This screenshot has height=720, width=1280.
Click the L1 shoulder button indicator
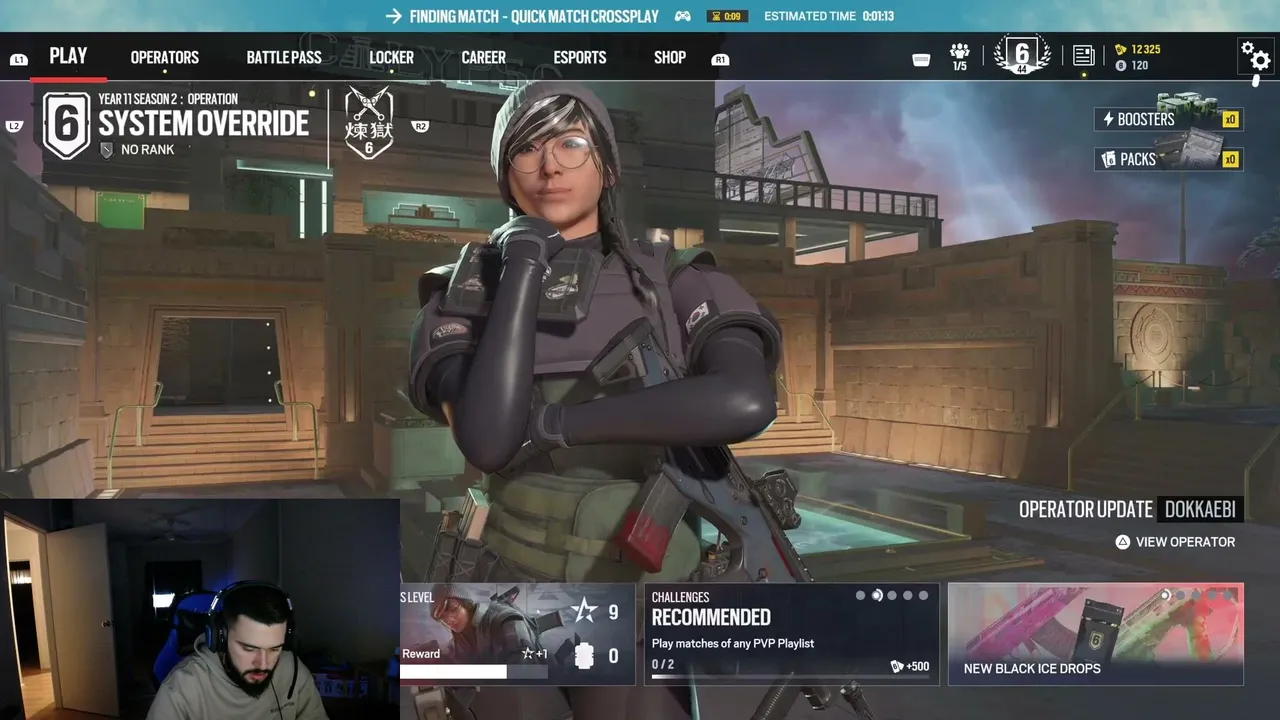pos(18,60)
